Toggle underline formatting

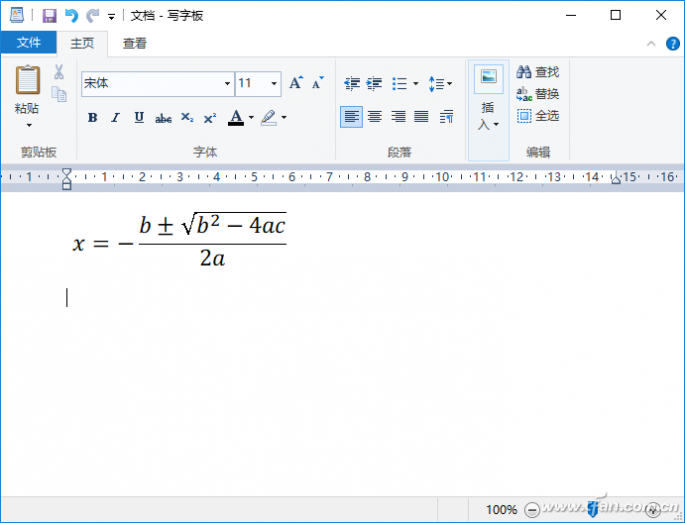pyautogui.click(x=139, y=117)
